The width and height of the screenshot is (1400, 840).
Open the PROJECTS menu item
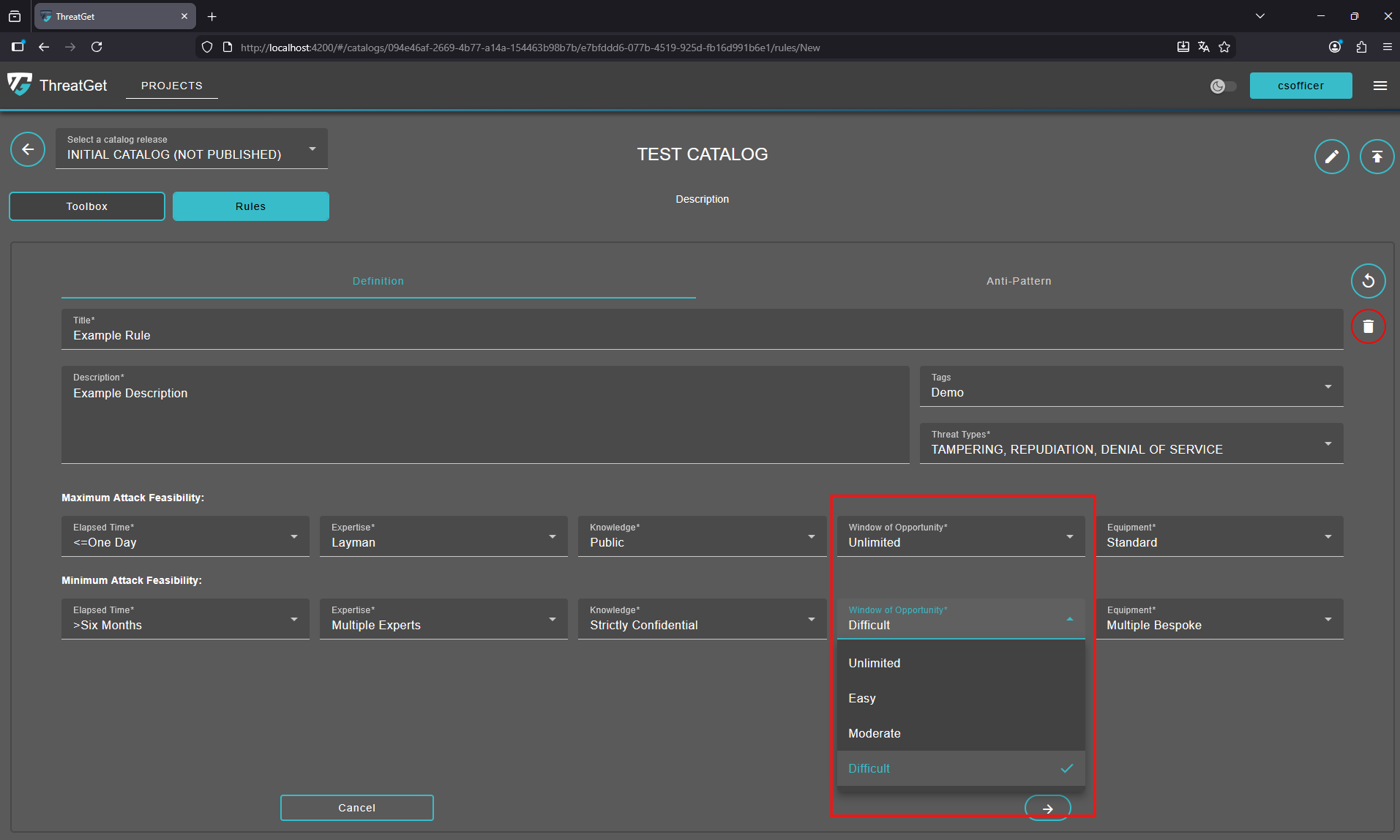[172, 86]
